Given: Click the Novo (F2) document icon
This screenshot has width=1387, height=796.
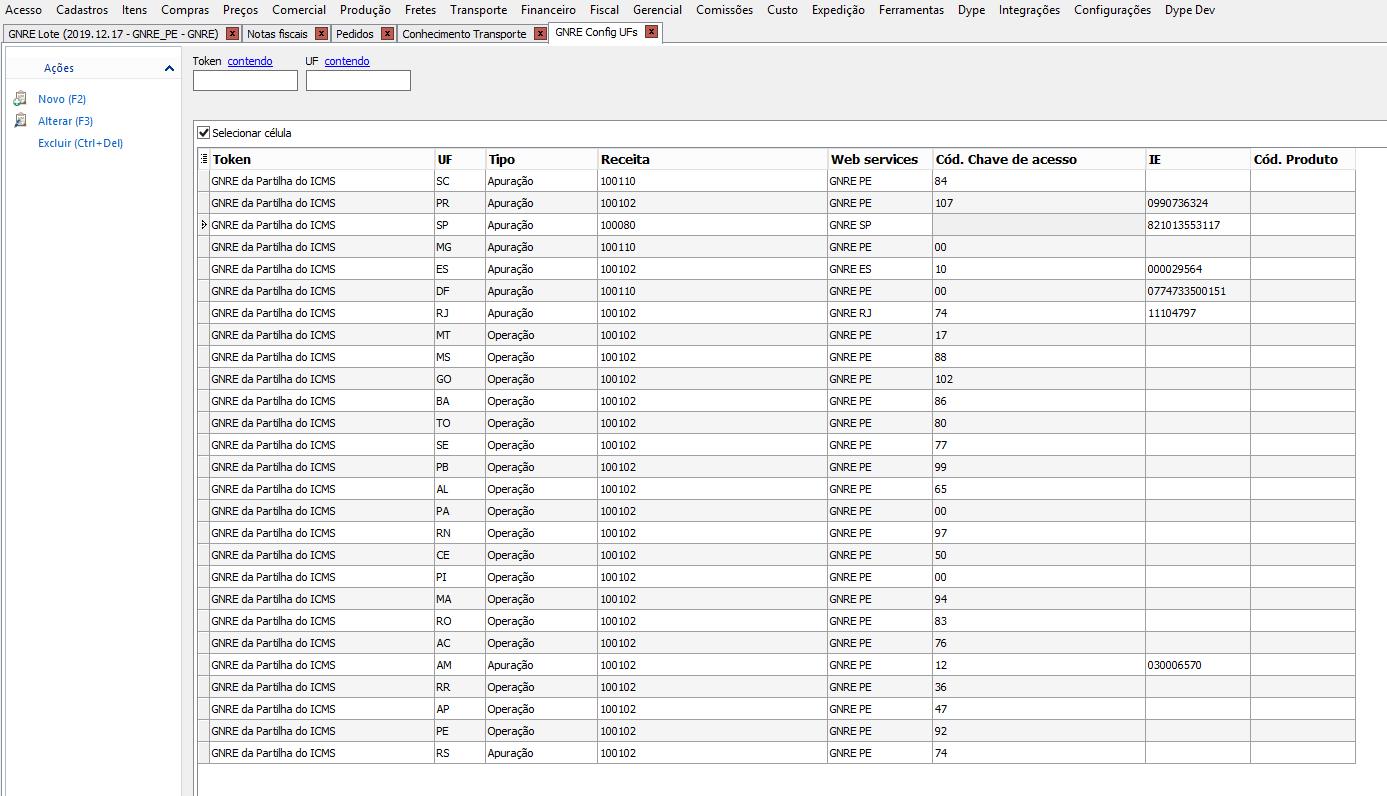Looking at the screenshot, I should pyautogui.click(x=20, y=99).
